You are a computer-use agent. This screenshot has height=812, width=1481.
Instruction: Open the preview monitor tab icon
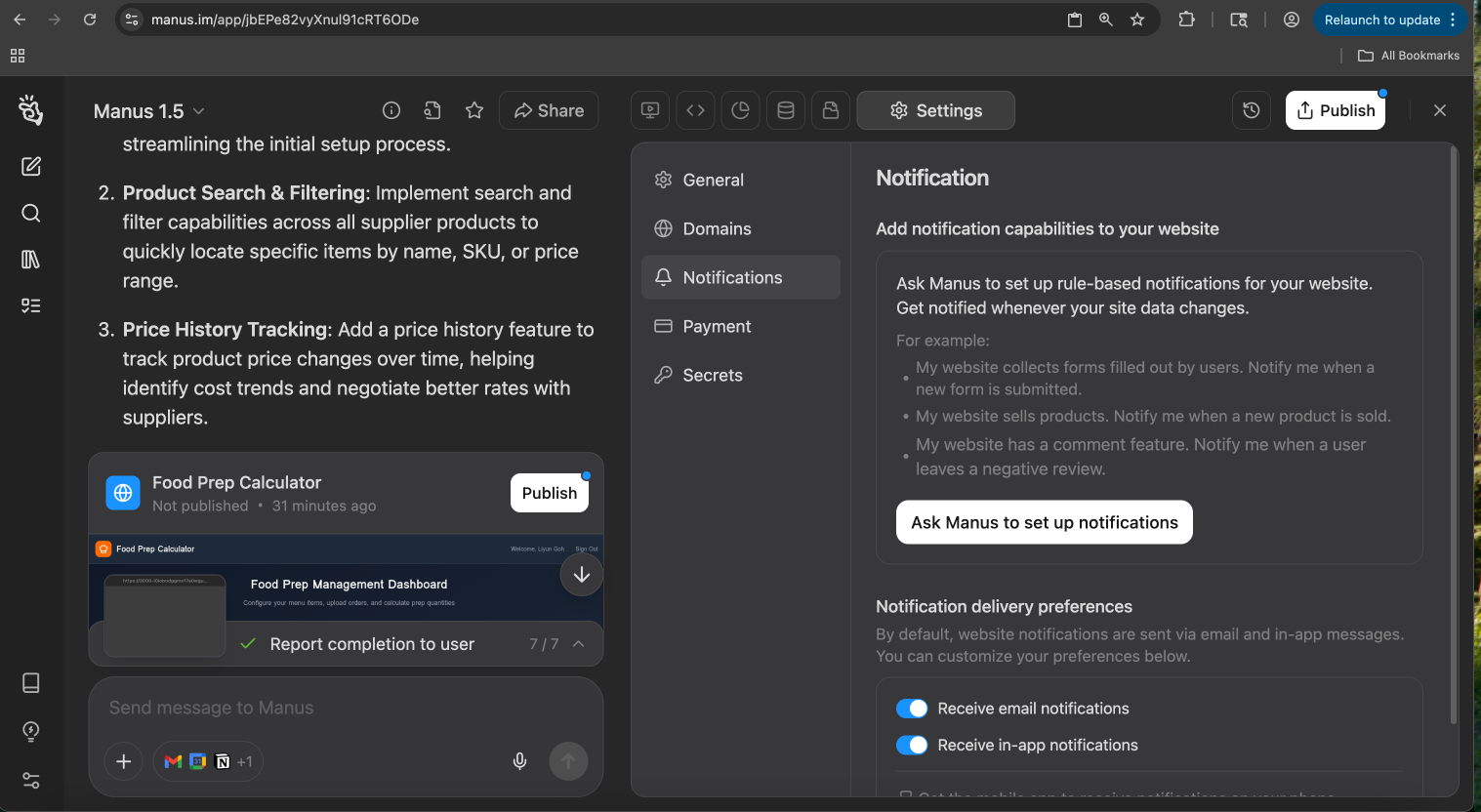pos(650,110)
